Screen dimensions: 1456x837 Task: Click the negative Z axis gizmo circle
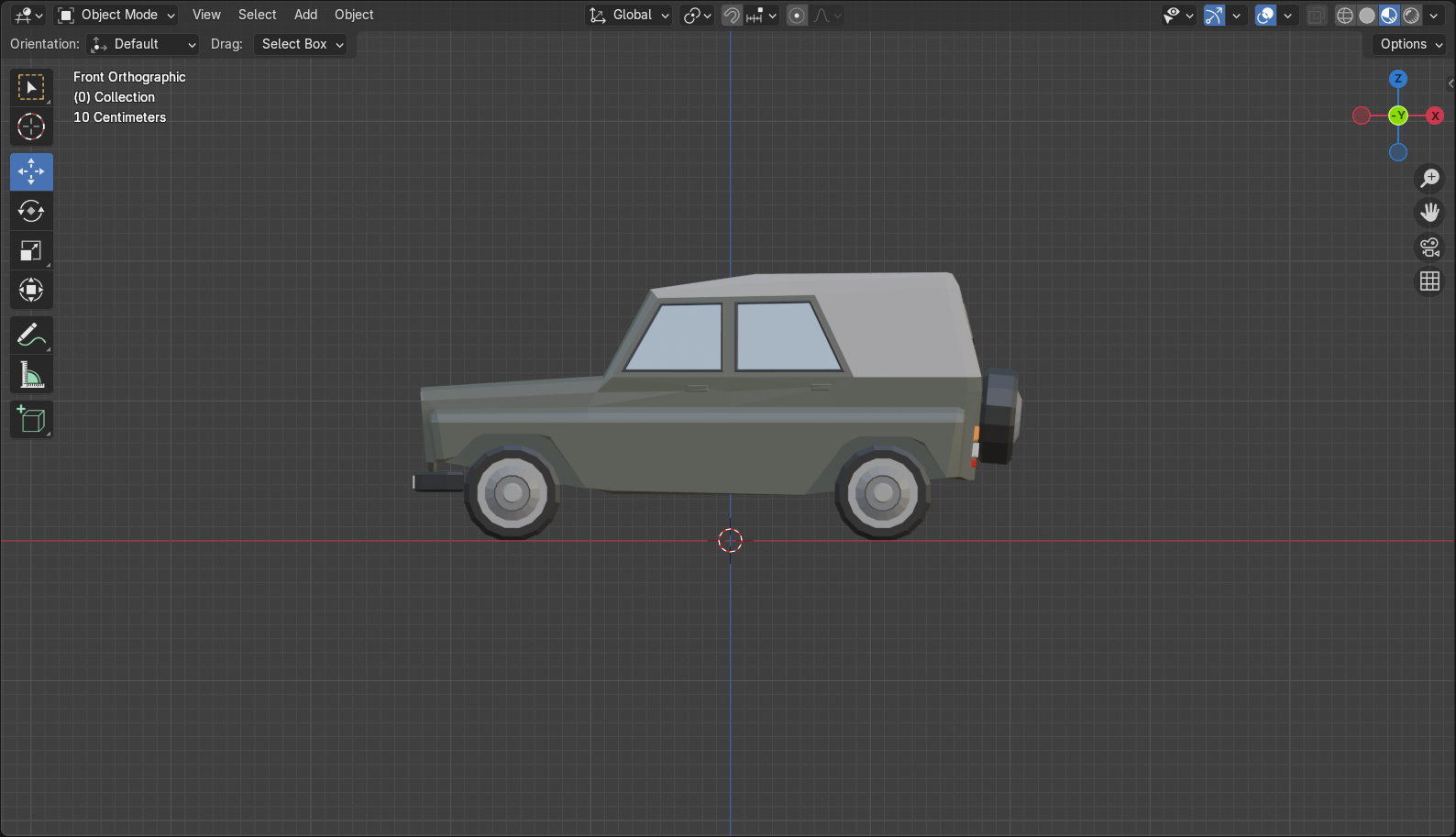point(1398,152)
